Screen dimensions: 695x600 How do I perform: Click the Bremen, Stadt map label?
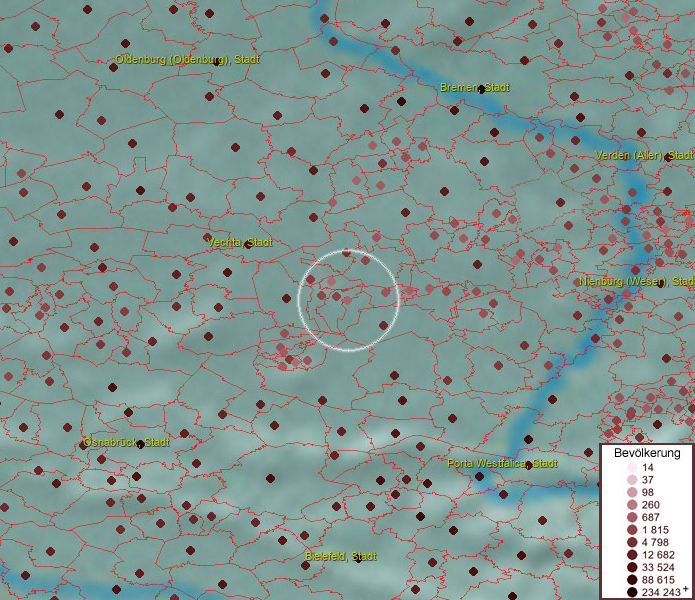(x=475, y=87)
